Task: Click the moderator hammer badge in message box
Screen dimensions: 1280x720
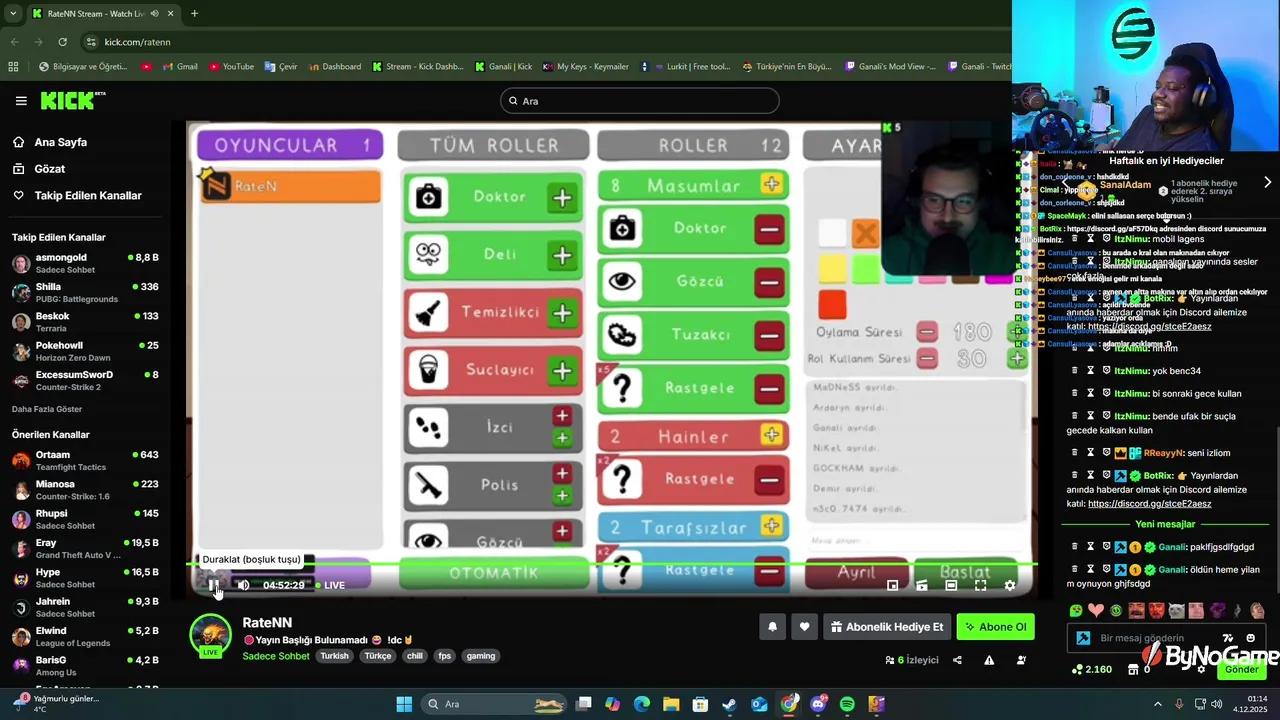Action: tap(1083, 638)
